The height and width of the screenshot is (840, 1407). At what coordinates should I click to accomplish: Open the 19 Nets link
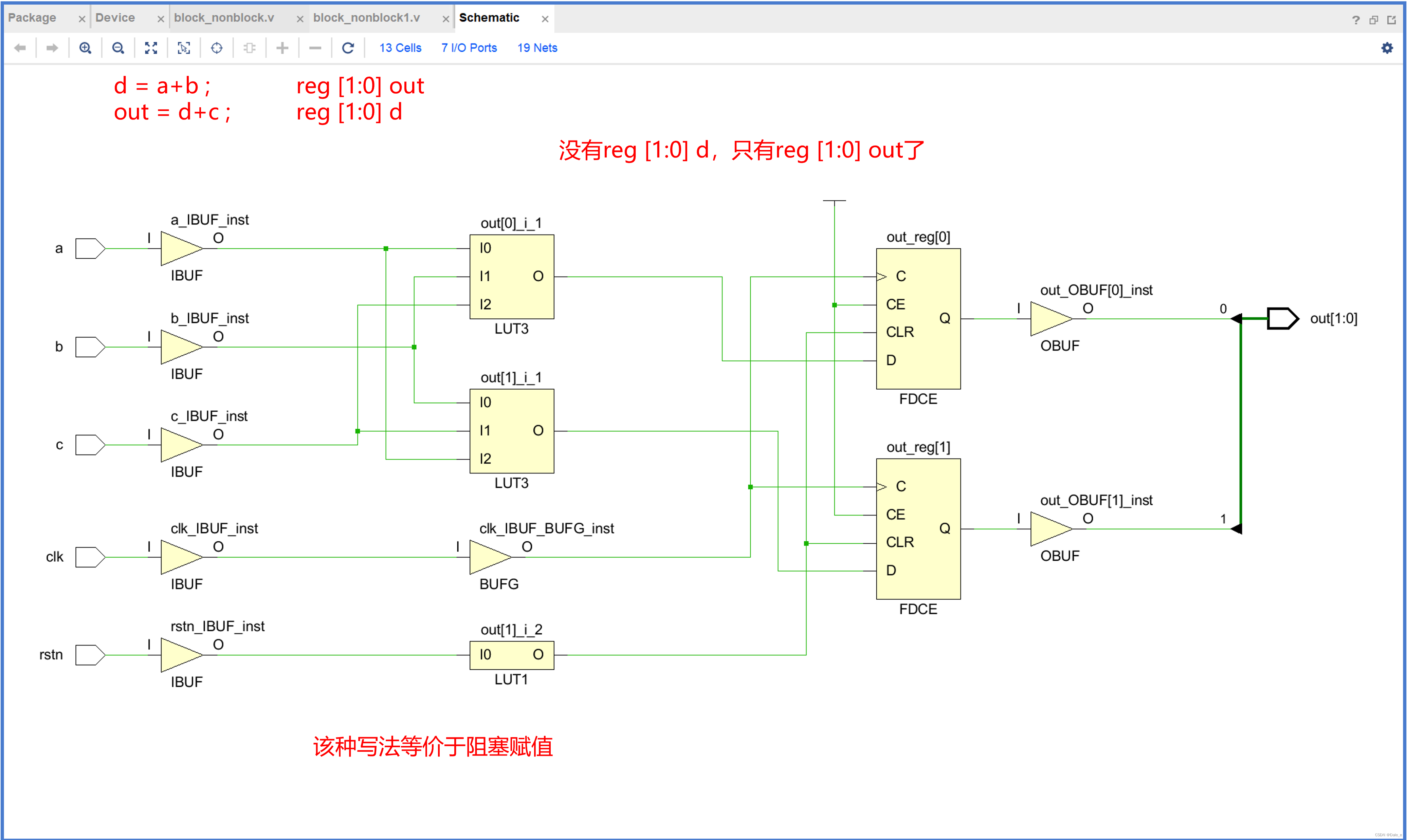pyautogui.click(x=537, y=48)
